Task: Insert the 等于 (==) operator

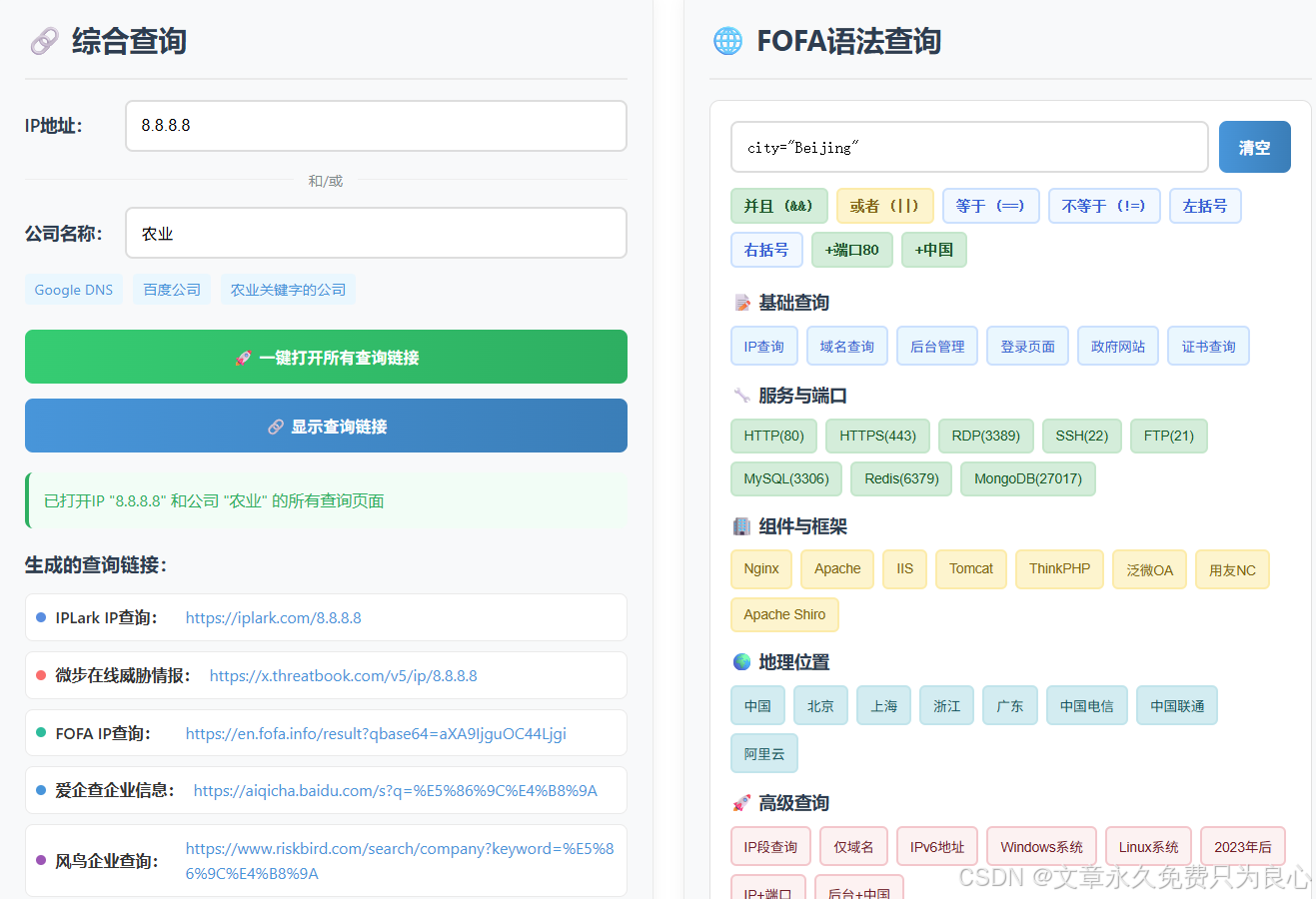Action: (991, 206)
